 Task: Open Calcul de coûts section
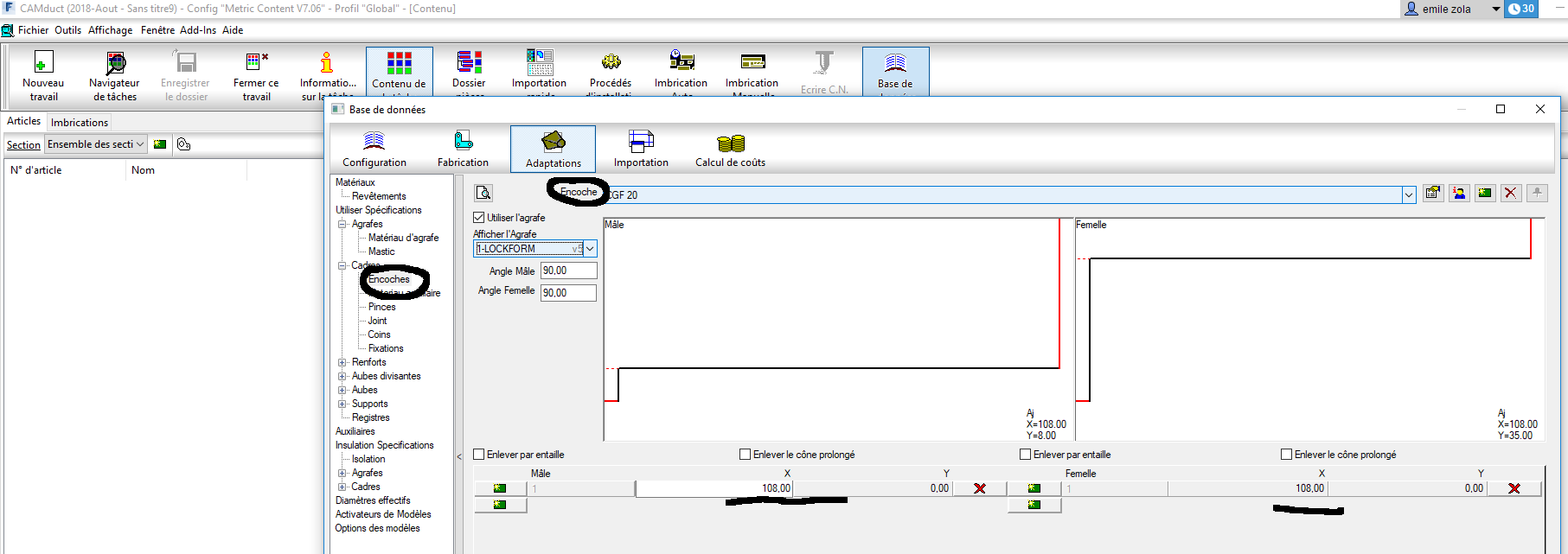point(730,143)
